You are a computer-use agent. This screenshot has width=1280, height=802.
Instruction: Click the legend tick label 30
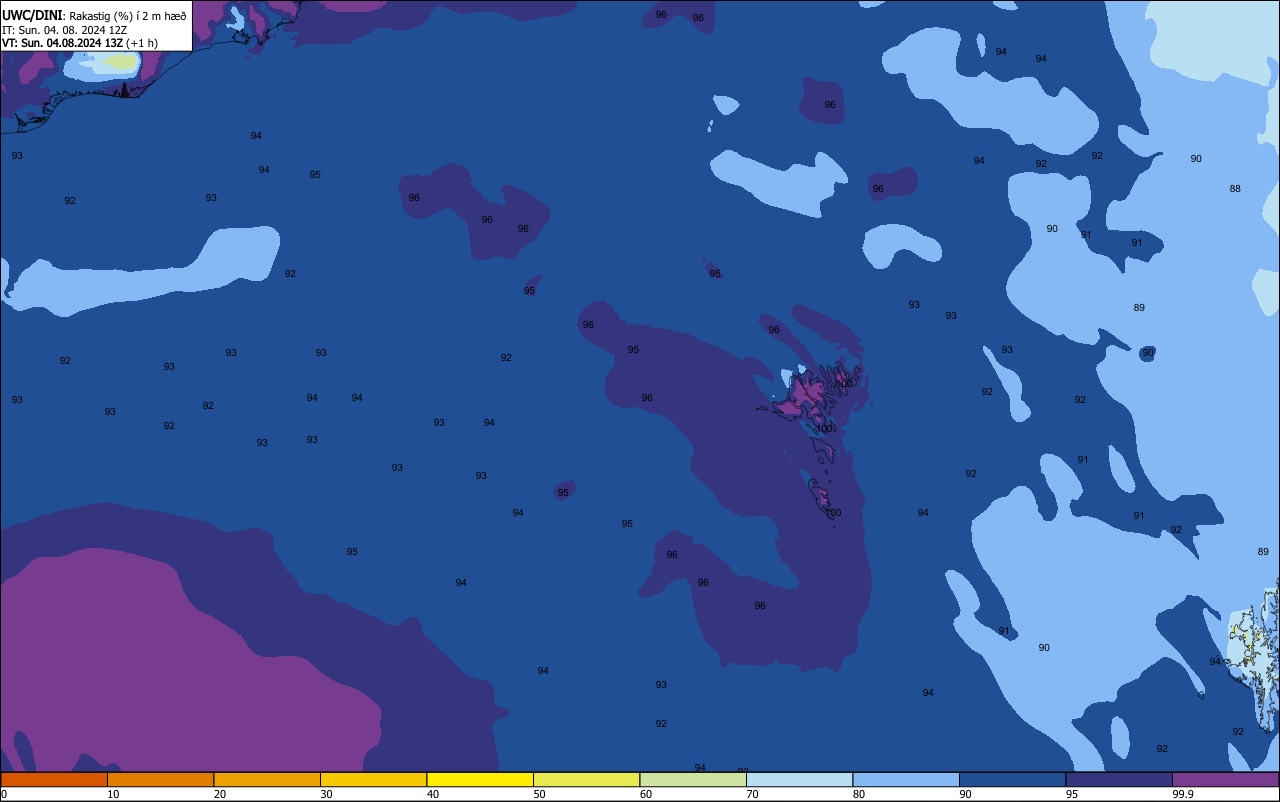point(326,794)
